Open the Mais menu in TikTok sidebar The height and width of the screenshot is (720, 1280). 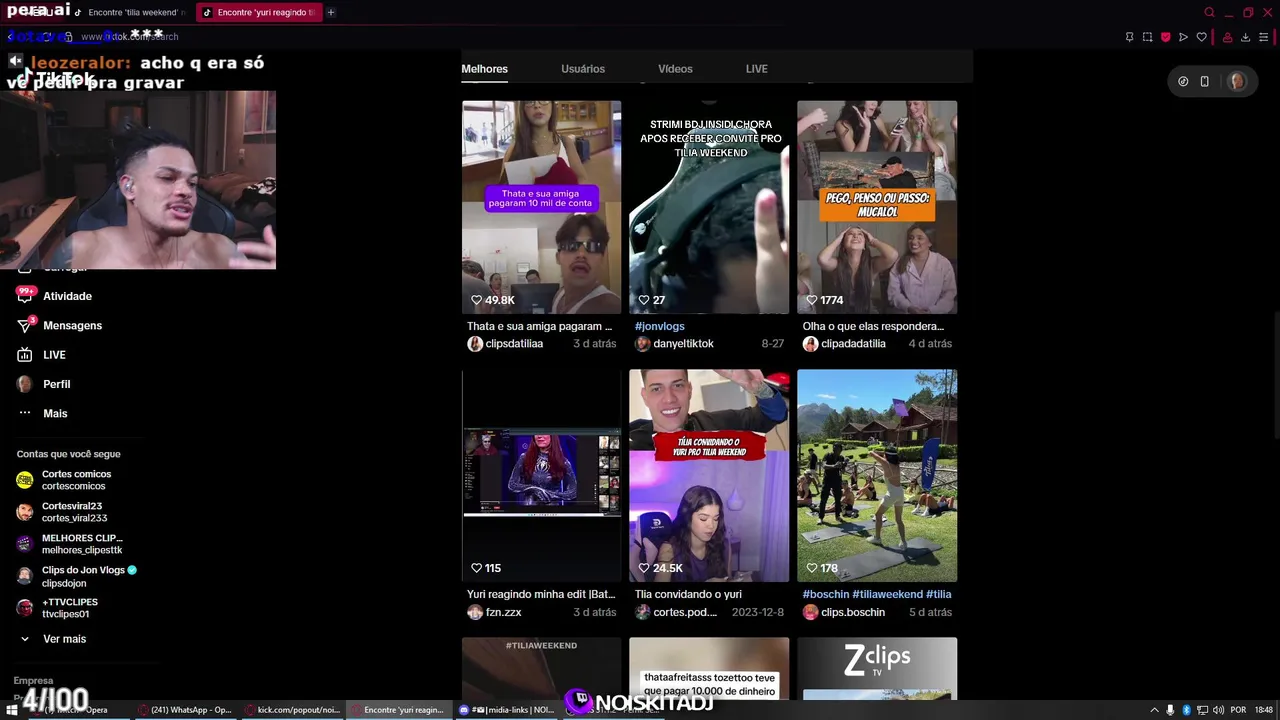click(55, 413)
